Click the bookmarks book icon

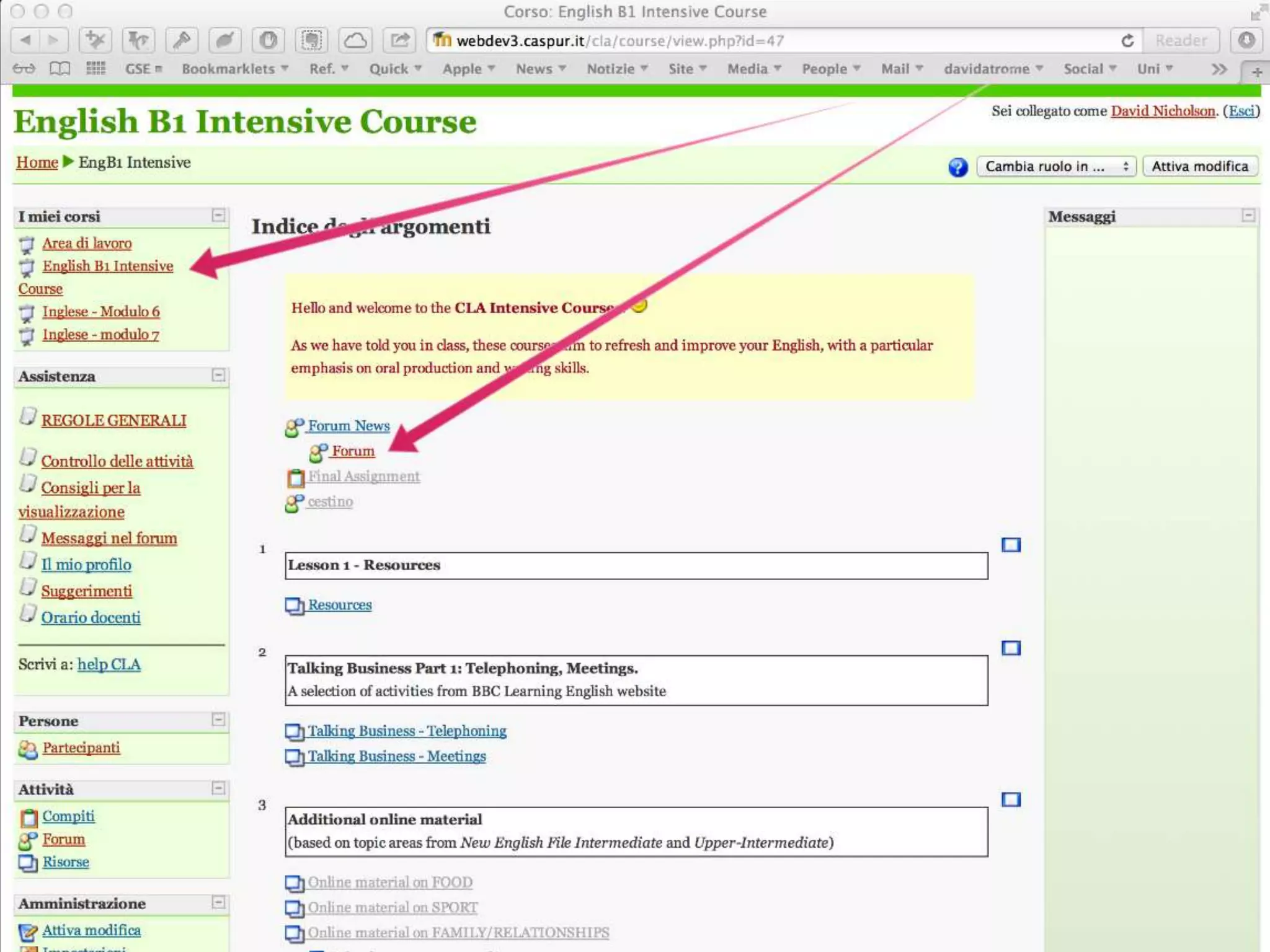tap(60, 69)
